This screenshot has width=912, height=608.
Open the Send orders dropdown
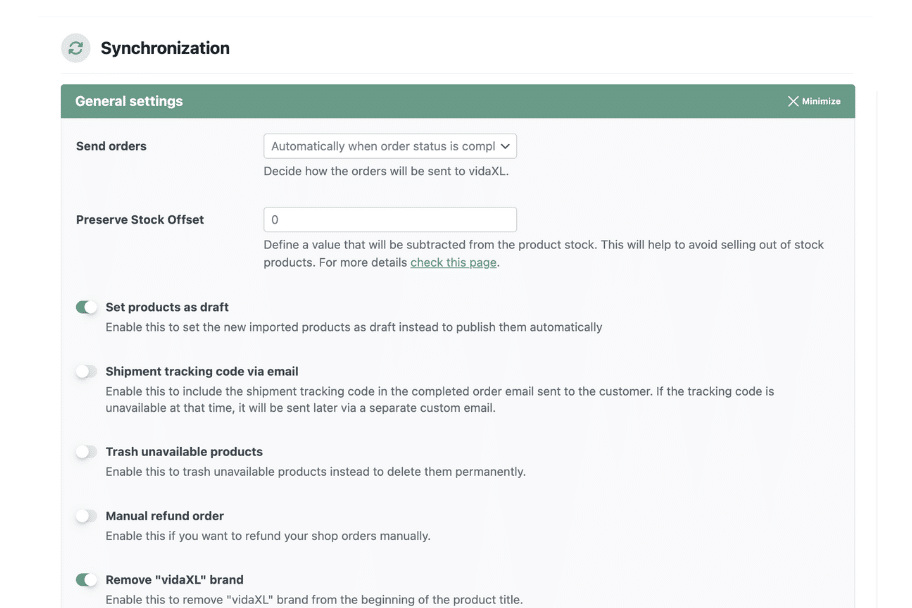click(389, 146)
